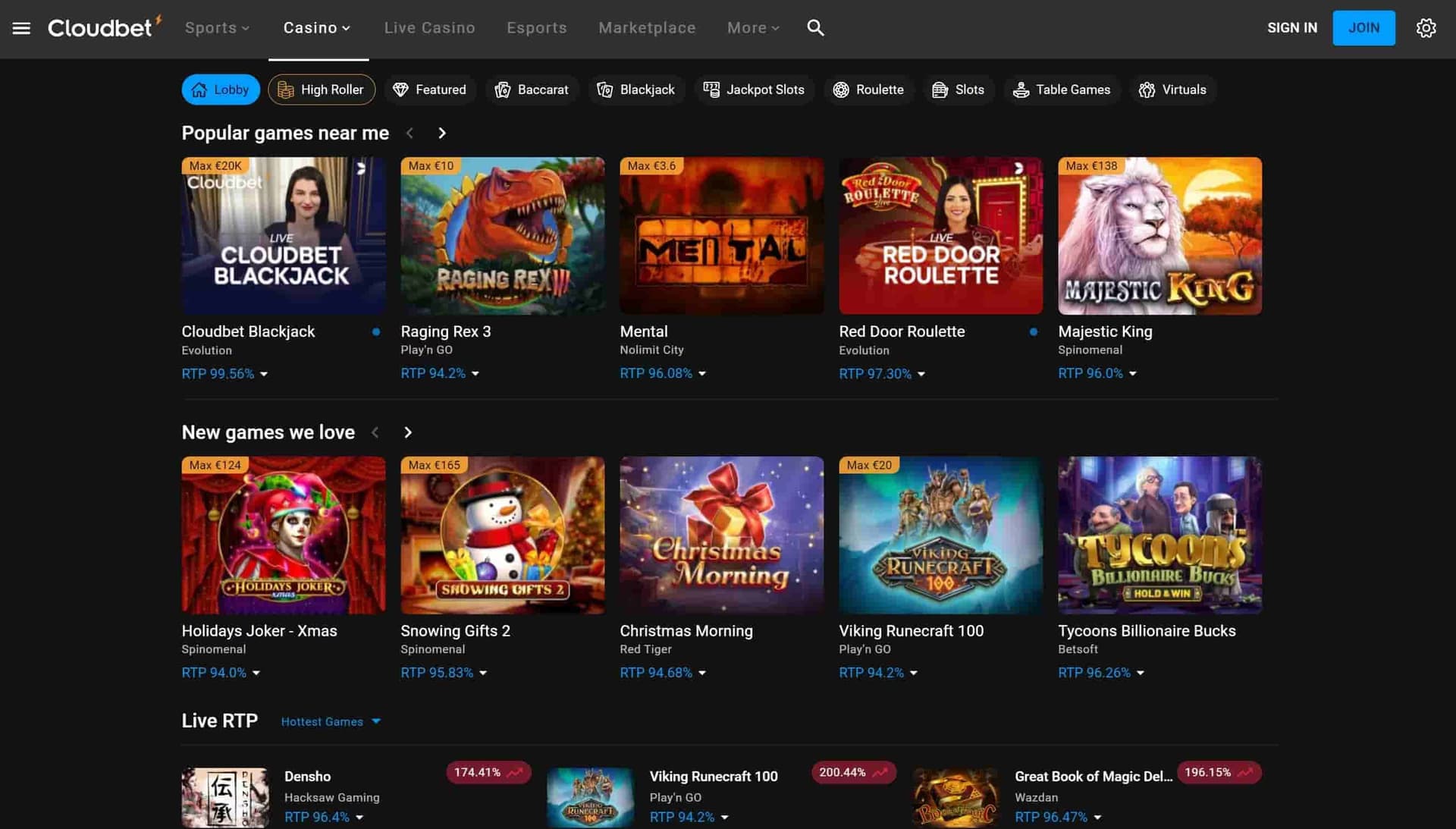This screenshot has width=1456, height=829.
Task: Expand RTP details for Cloudbet Blackjack
Action: [224, 373]
